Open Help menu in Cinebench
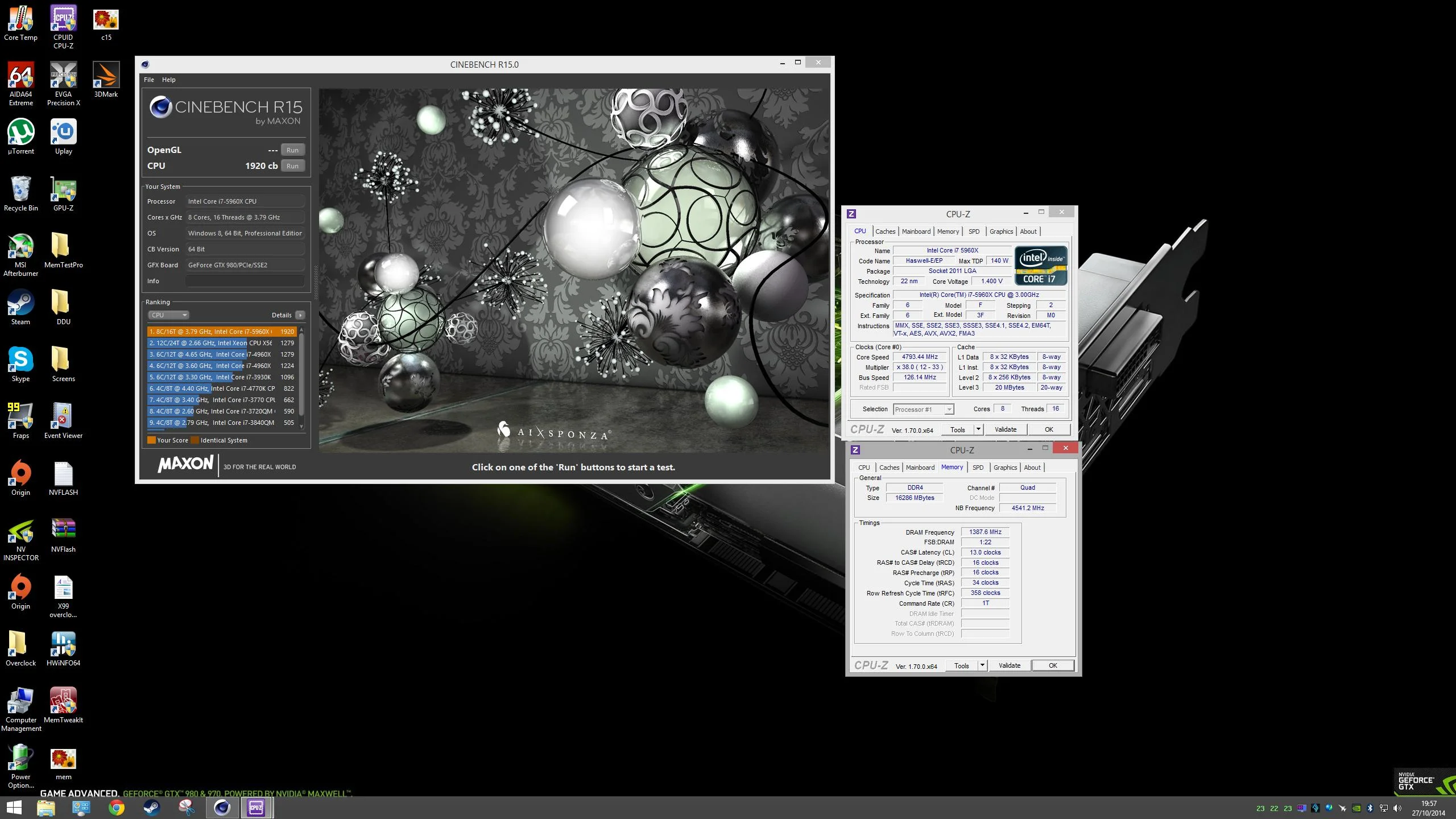This screenshot has width=1456, height=819. (169, 80)
